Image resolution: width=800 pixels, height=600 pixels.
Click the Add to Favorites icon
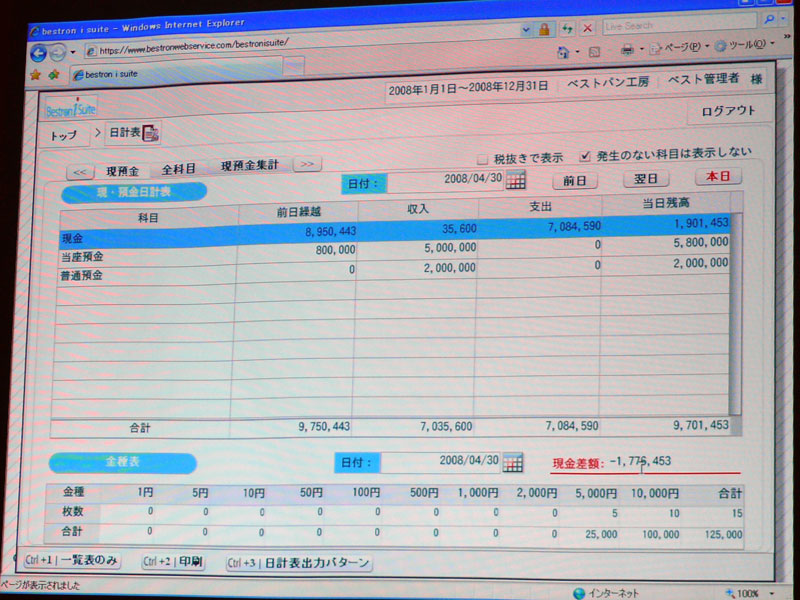(x=54, y=75)
